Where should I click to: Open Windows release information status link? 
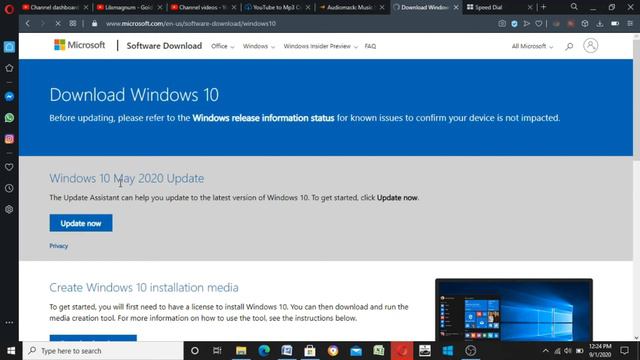pyautogui.click(x=263, y=118)
